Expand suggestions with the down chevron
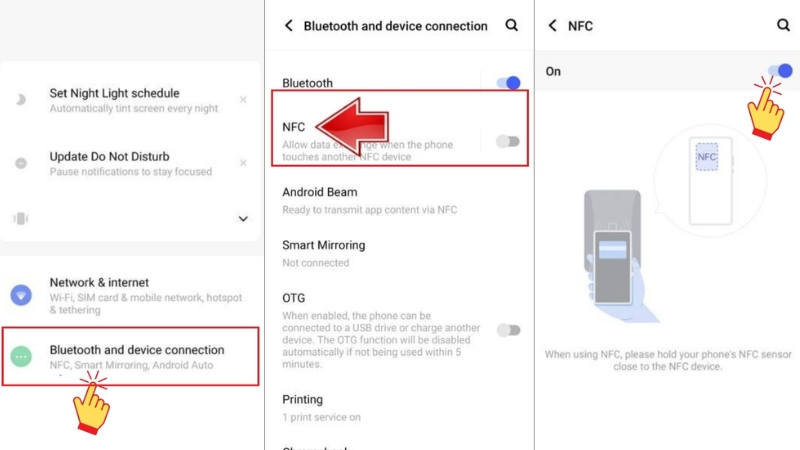Viewport: 800px width, 450px height. tap(243, 218)
